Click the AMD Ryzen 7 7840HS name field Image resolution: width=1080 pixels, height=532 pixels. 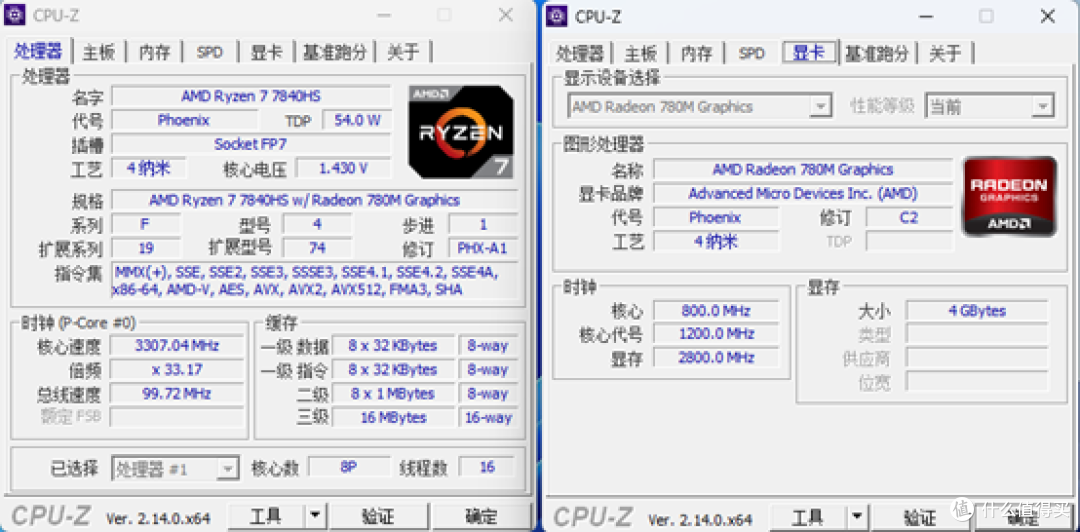click(x=251, y=96)
